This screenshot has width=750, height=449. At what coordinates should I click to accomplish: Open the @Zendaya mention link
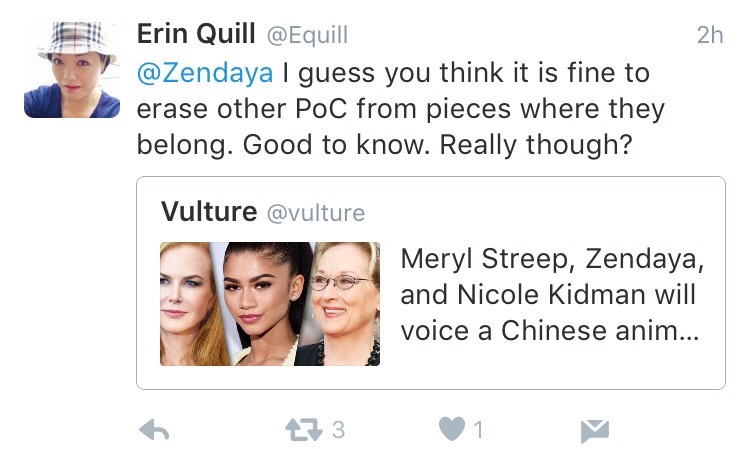pyautogui.click(x=204, y=73)
